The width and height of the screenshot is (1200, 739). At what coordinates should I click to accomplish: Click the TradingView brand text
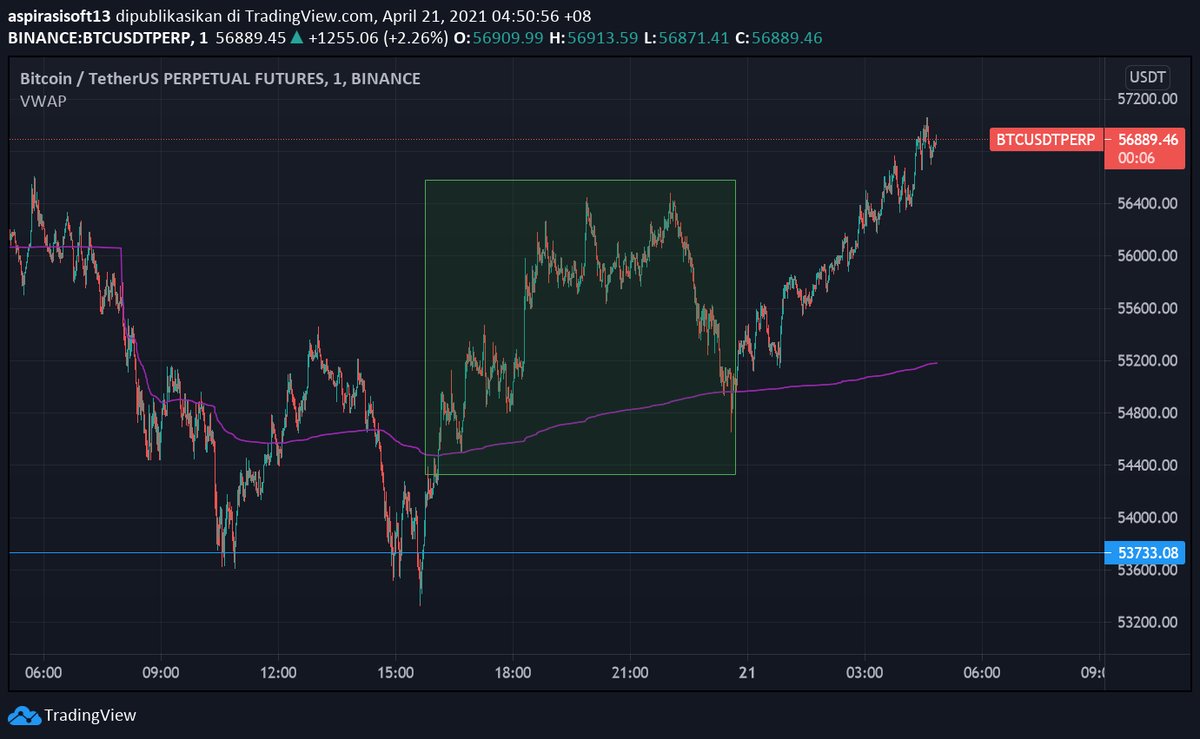(90, 715)
